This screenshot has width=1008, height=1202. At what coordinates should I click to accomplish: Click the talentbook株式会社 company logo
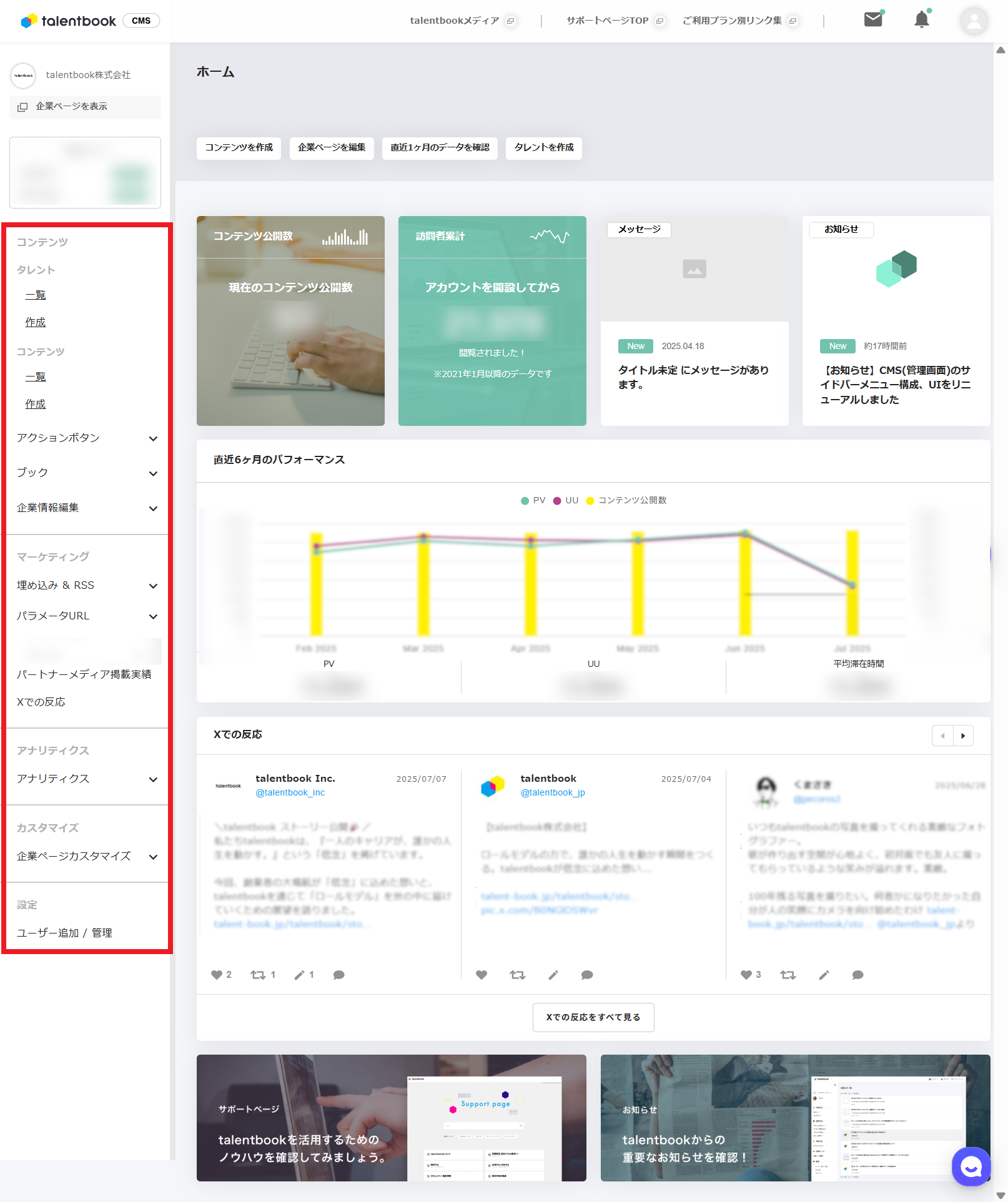(24, 76)
